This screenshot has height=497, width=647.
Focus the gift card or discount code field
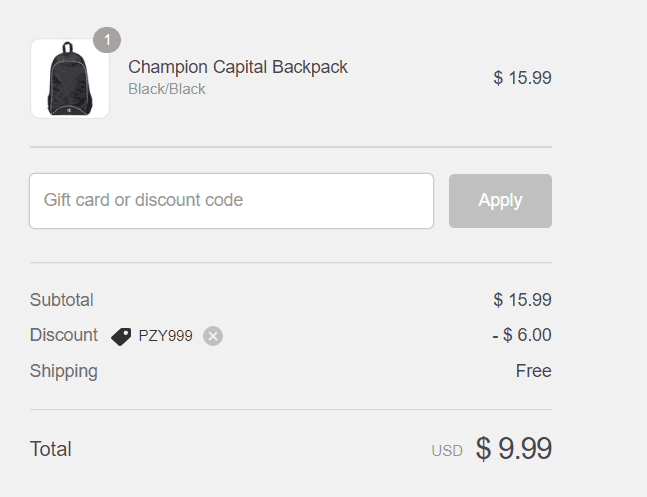point(231,201)
